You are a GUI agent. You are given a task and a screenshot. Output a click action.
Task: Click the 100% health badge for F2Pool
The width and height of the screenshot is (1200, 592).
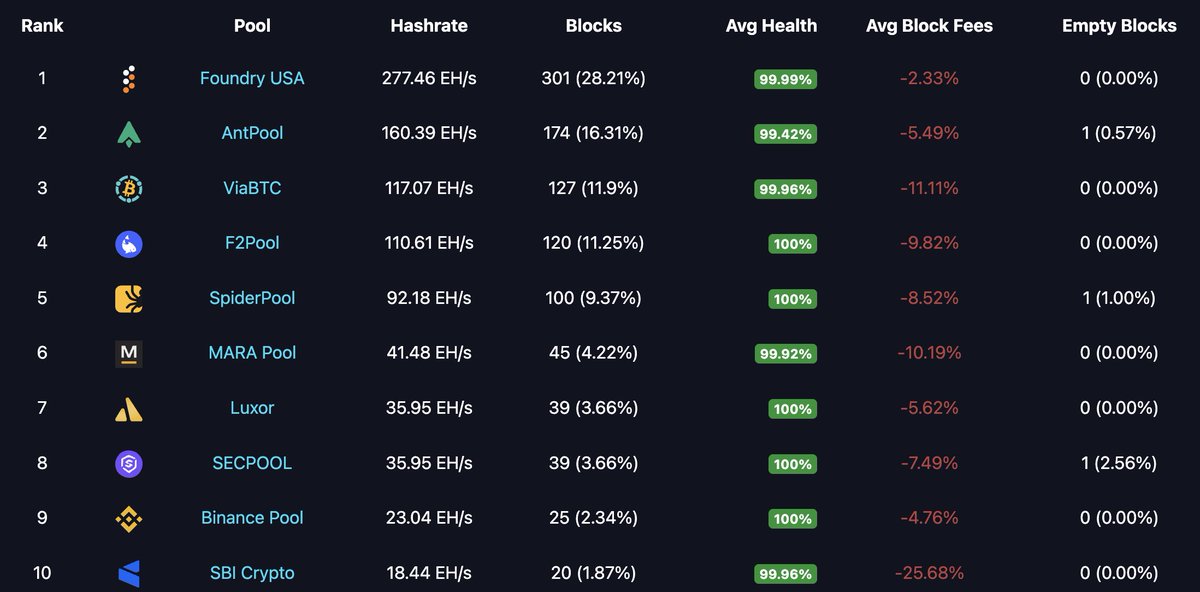pyautogui.click(x=793, y=244)
